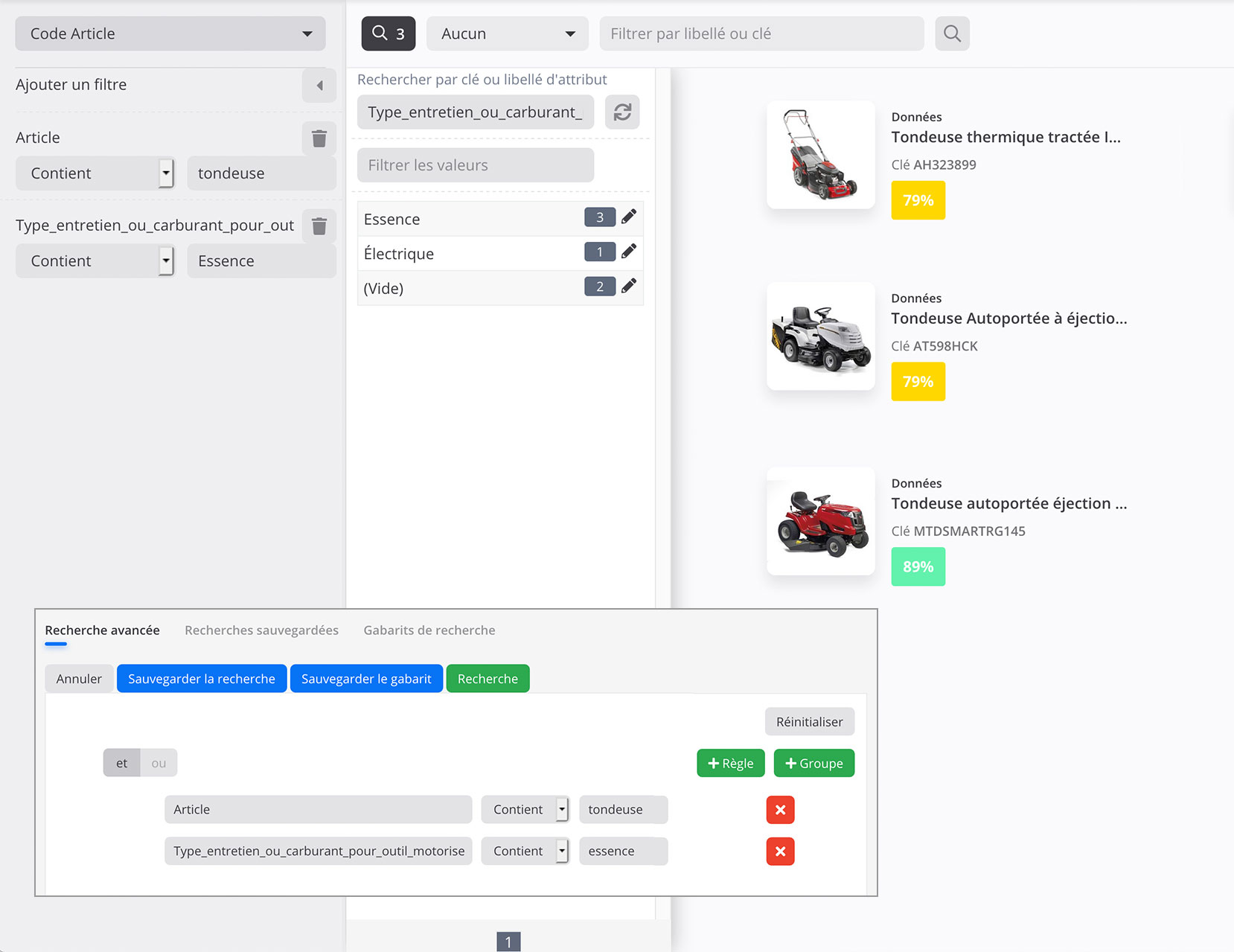Edit the Essence value with pencil icon
Image resolution: width=1234 pixels, height=952 pixels.
coord(629,217)
